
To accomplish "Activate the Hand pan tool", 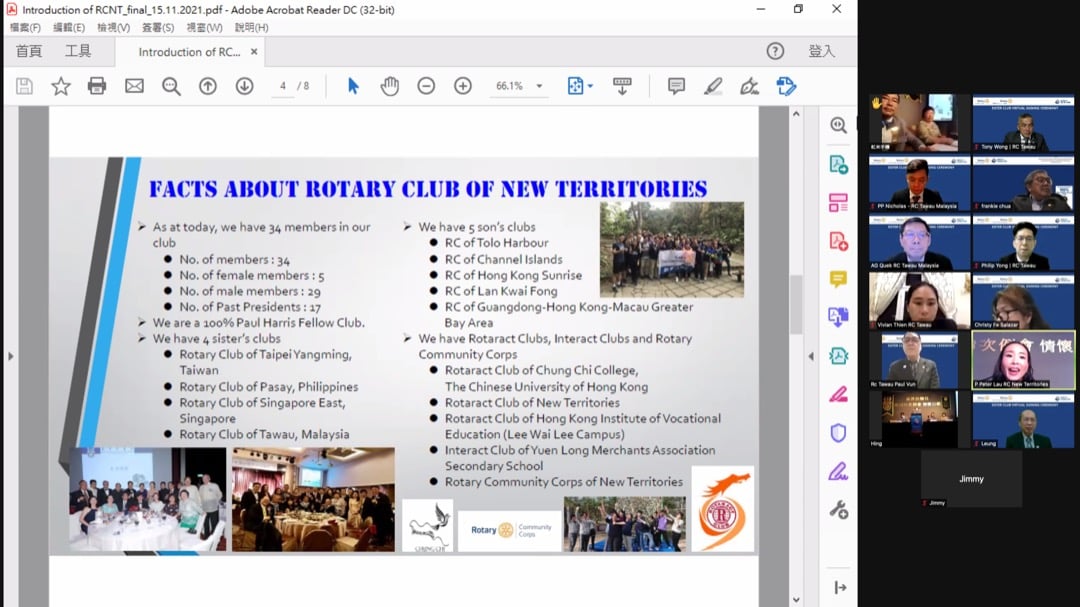I will click(x=390, y=86).
